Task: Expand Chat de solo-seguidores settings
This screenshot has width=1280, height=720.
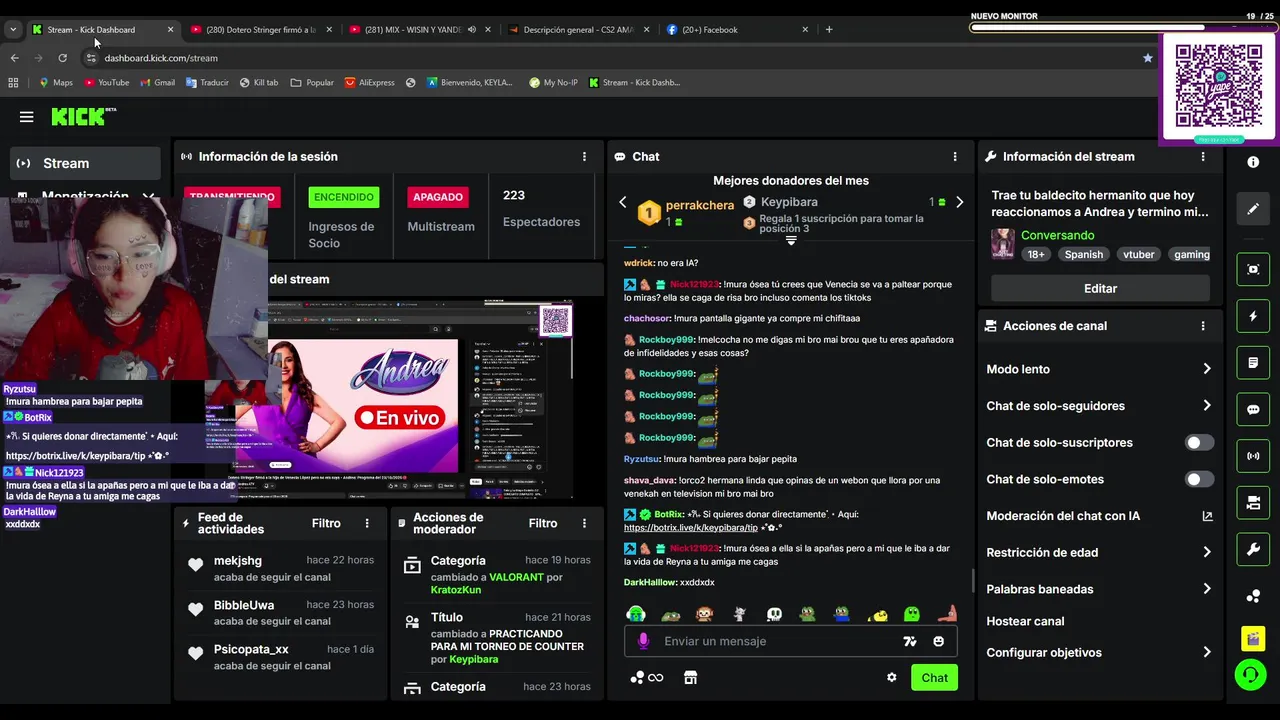Action: coord(1207,406)
